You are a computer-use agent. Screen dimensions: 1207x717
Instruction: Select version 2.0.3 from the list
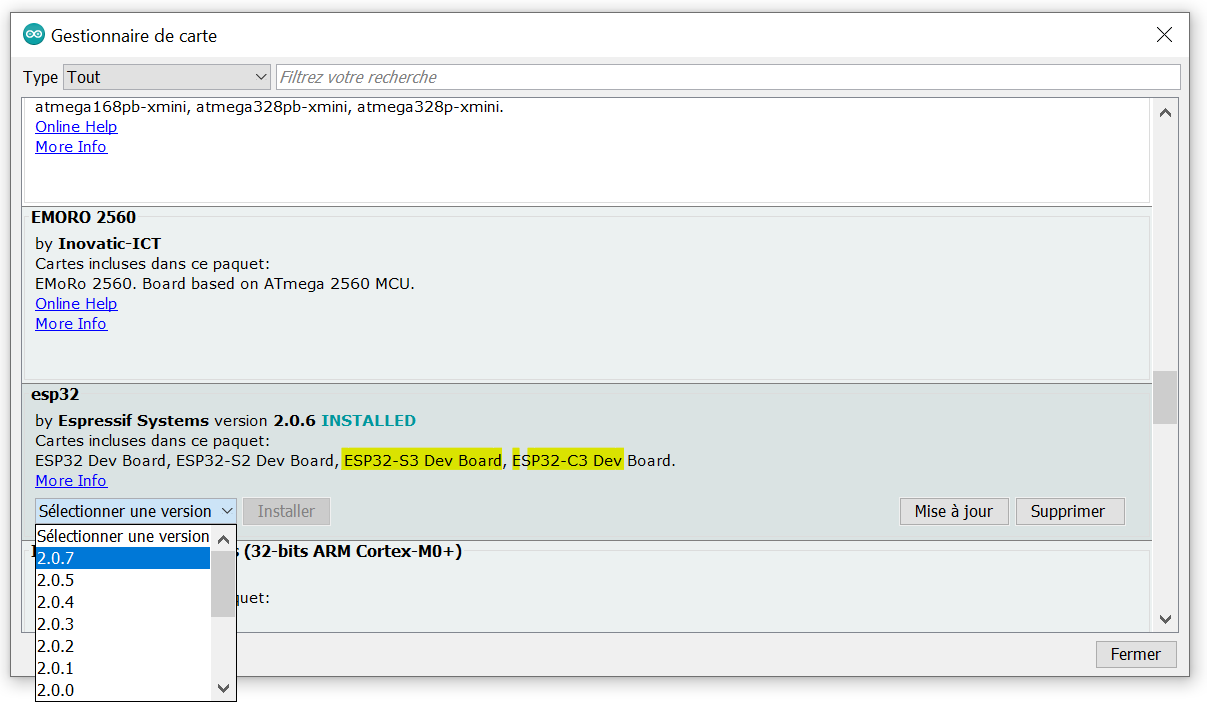(123, 624)
